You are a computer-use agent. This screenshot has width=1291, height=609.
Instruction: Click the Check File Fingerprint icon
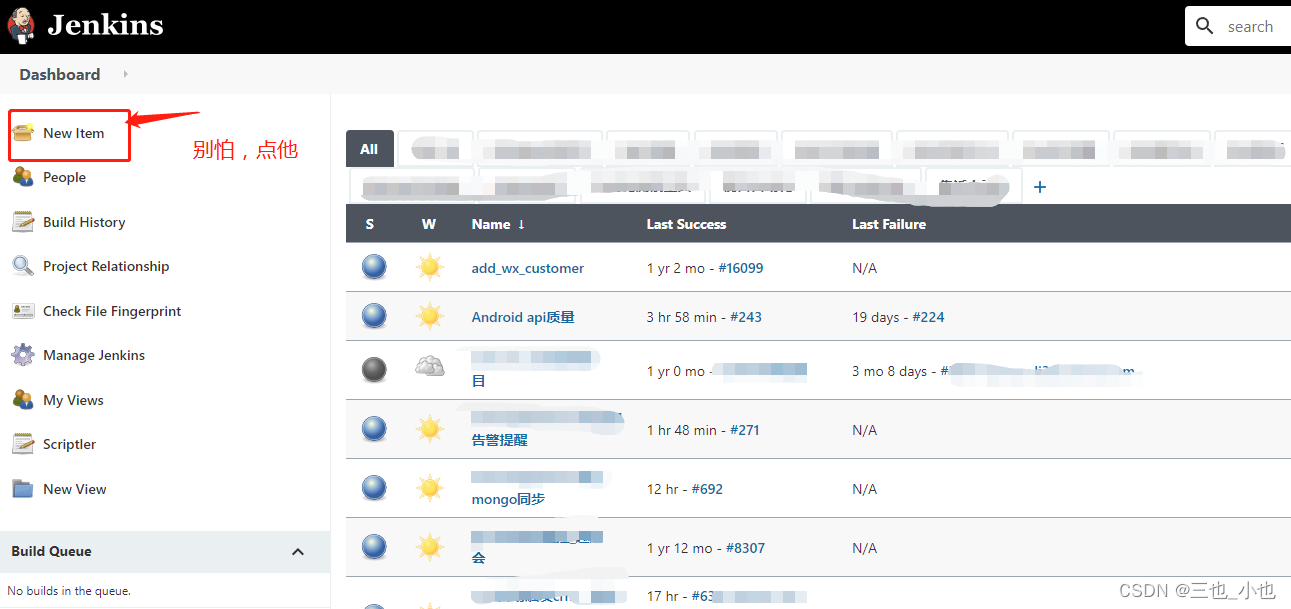tap(23, 311)
